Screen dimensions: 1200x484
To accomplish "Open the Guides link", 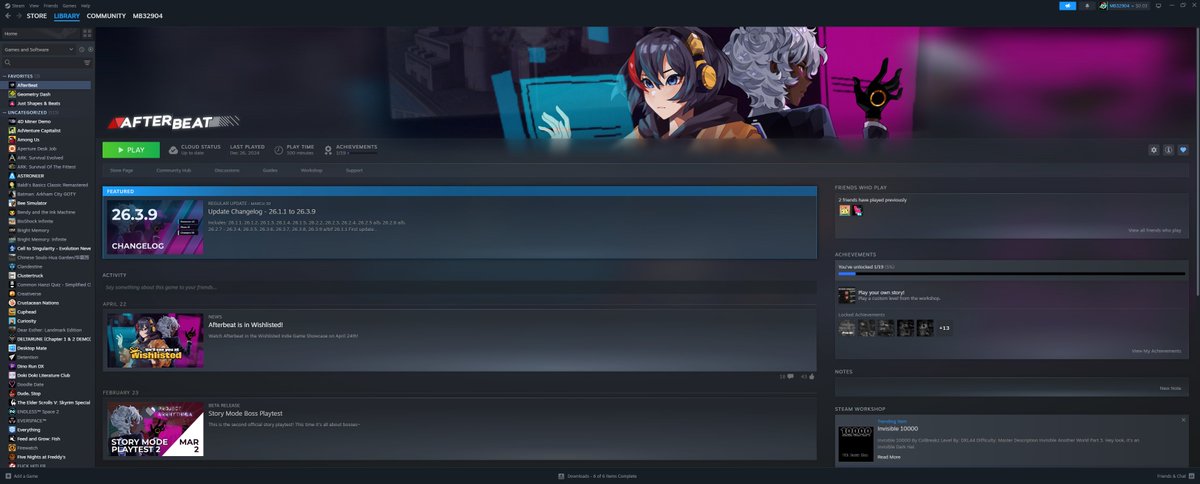I will coord(270,170).
